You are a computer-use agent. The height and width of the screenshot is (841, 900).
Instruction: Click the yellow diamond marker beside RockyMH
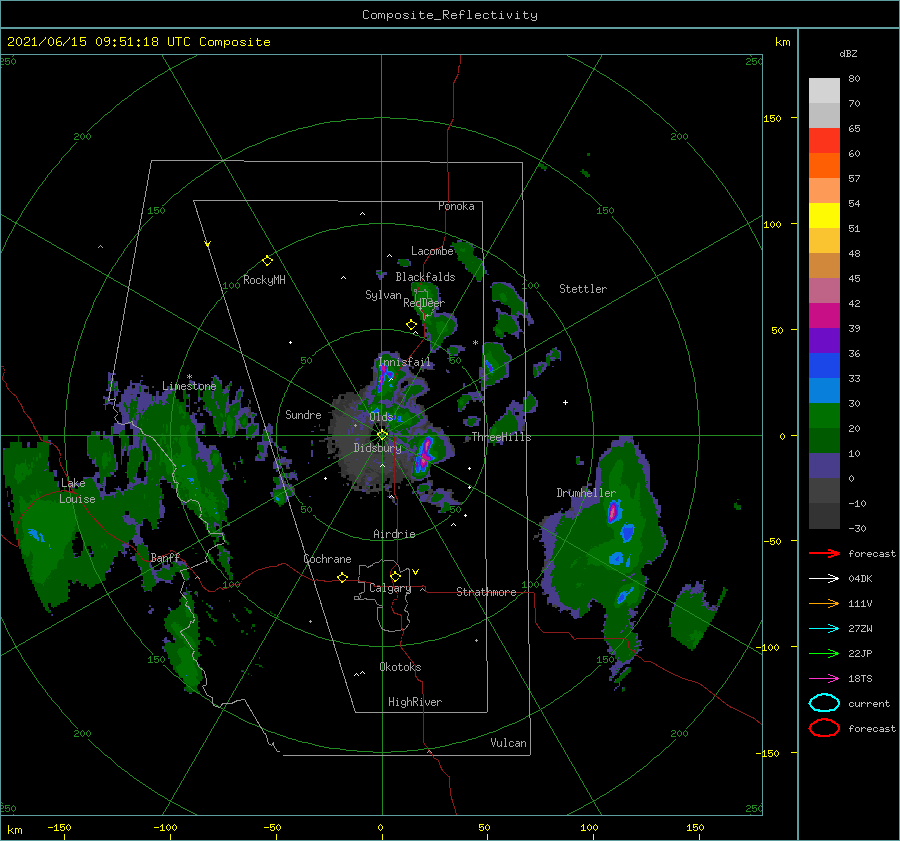tap(267, 261)
